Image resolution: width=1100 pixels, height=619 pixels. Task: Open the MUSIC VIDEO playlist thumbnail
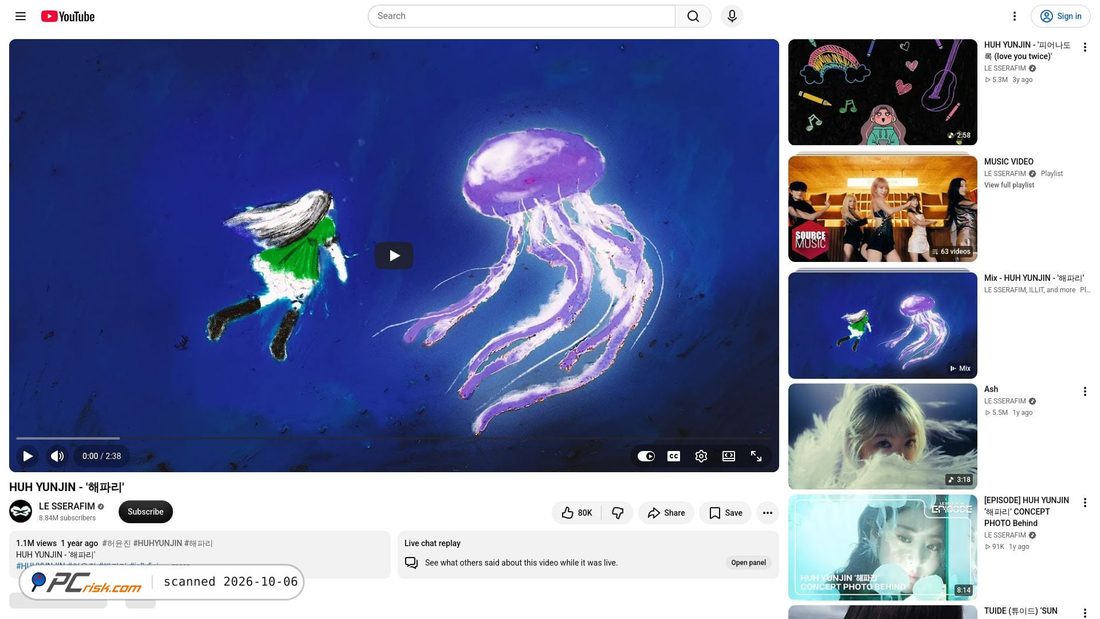click(x=883, y=208)
